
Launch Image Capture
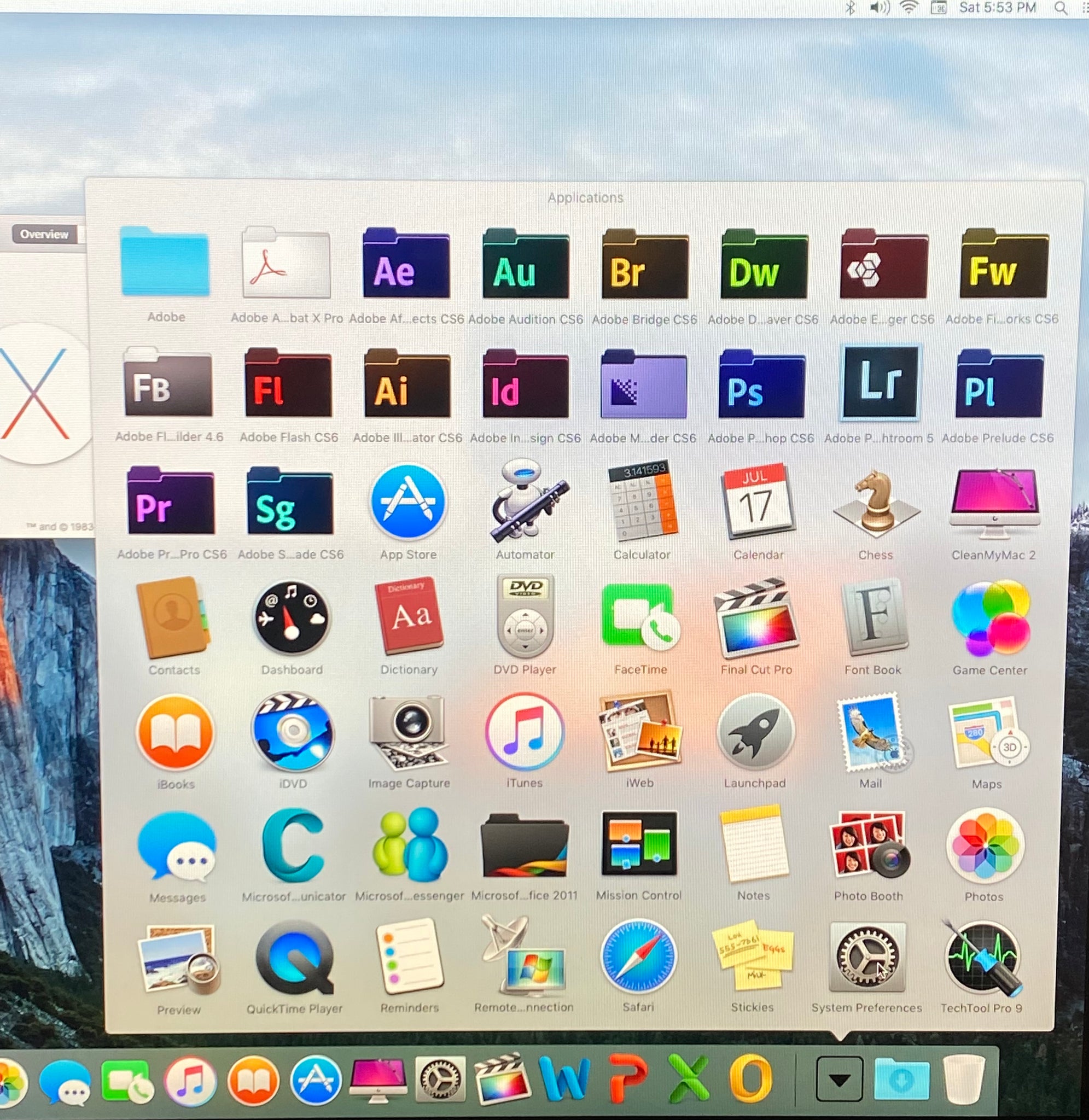(x=409, y=733)
